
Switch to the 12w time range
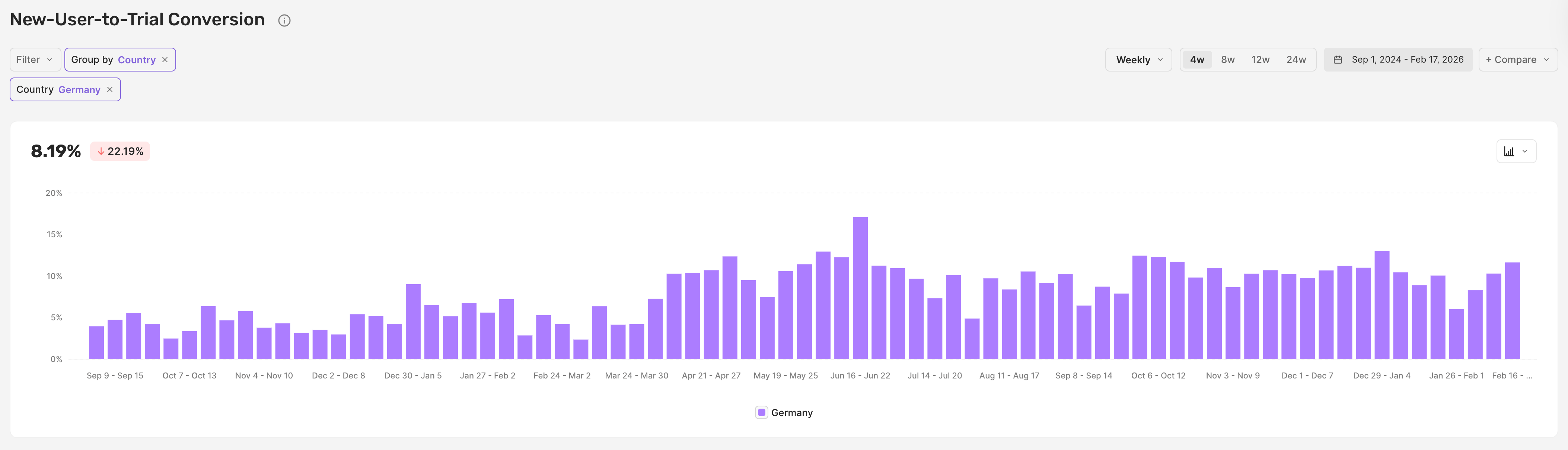[x=1260, y=60]
